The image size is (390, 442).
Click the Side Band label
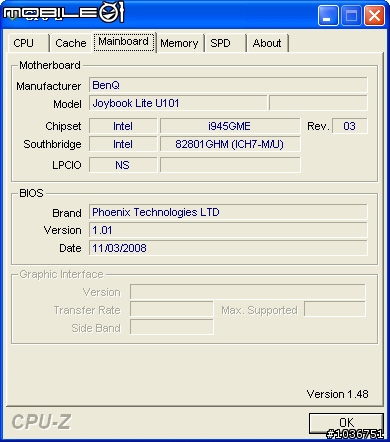[x=96, y=328]
